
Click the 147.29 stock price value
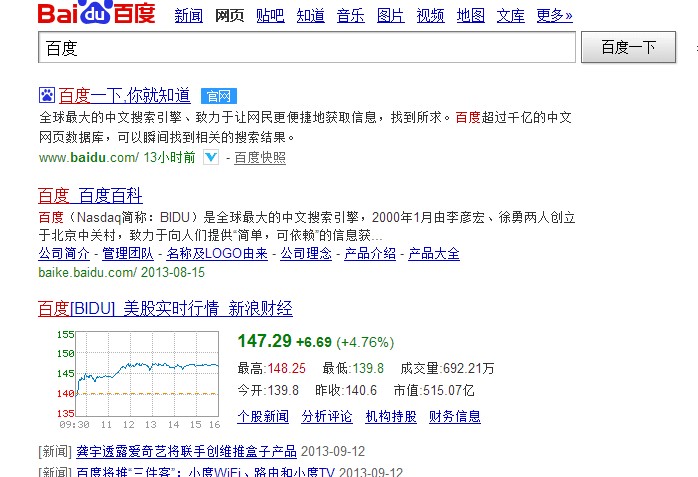pyautogui.click(x=264, y=341)
